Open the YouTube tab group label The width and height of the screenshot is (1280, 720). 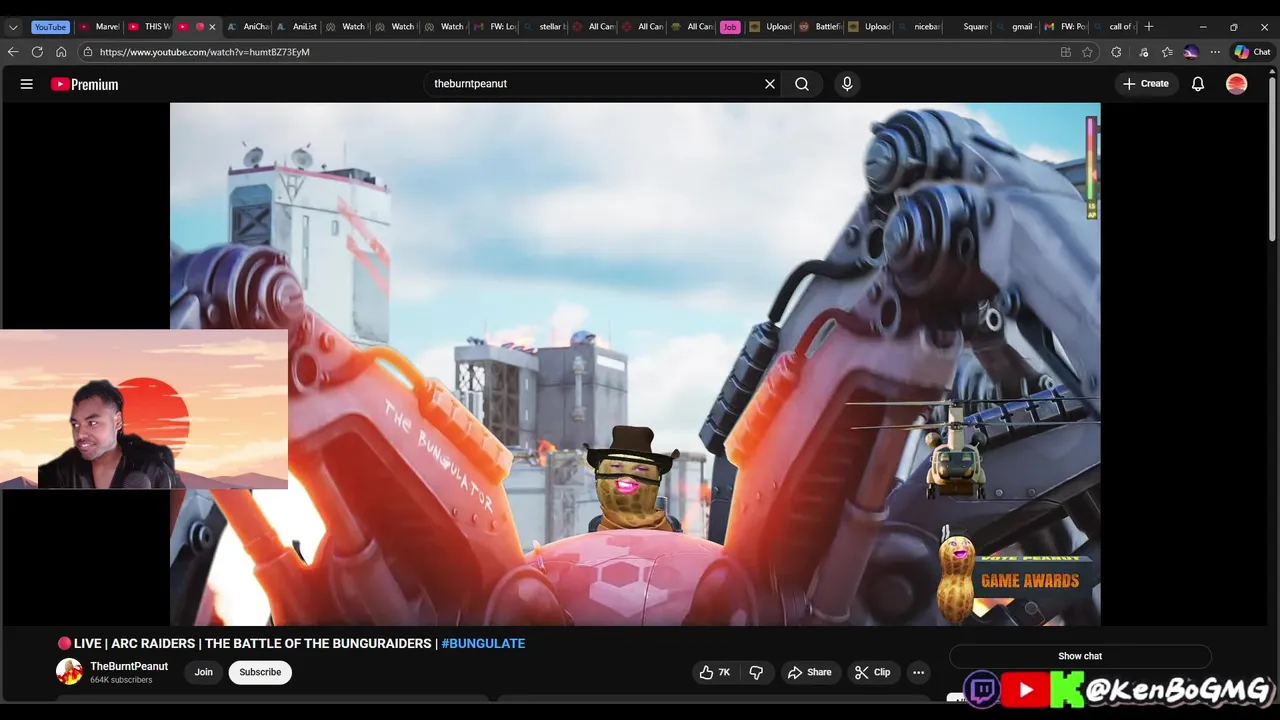50,27
